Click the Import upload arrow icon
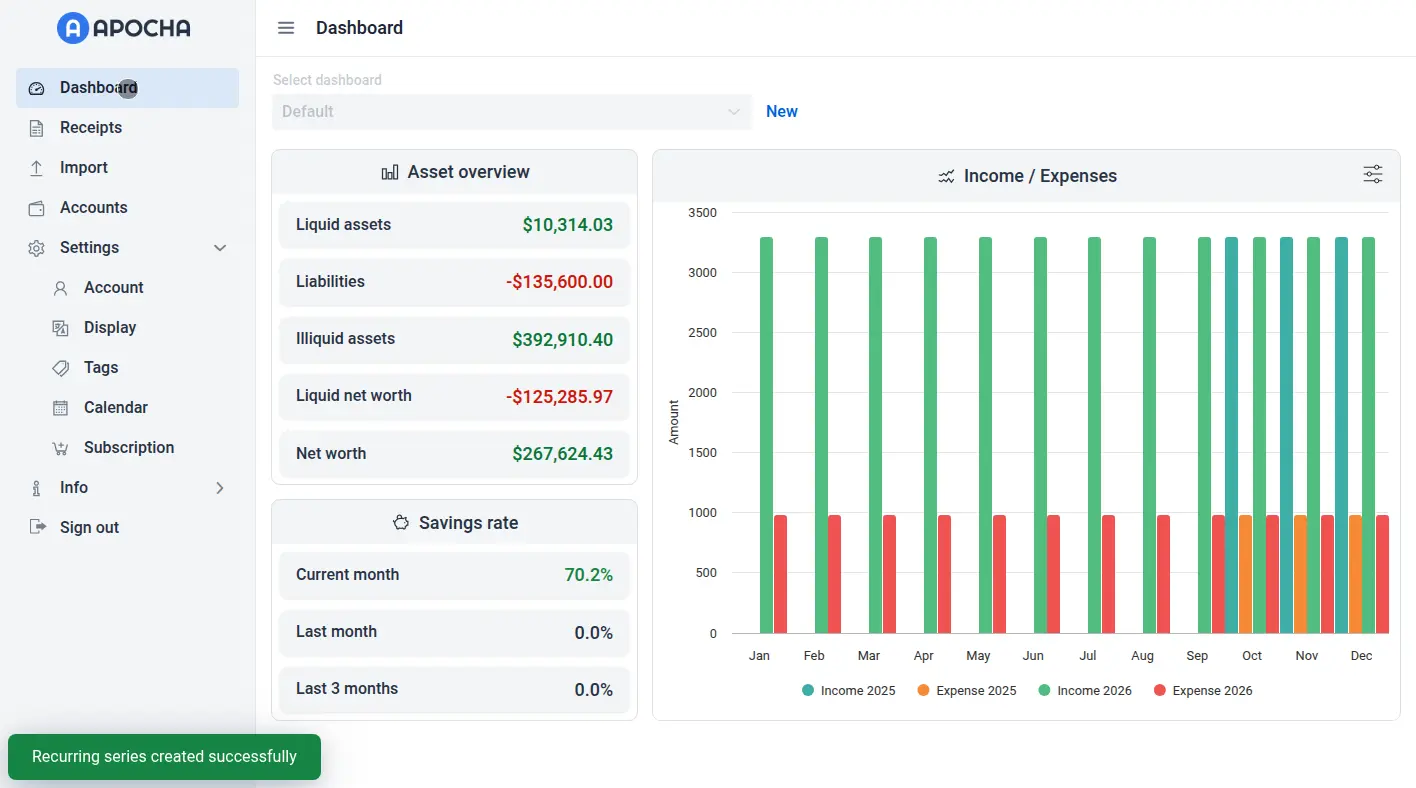 [x=37, y=168]
